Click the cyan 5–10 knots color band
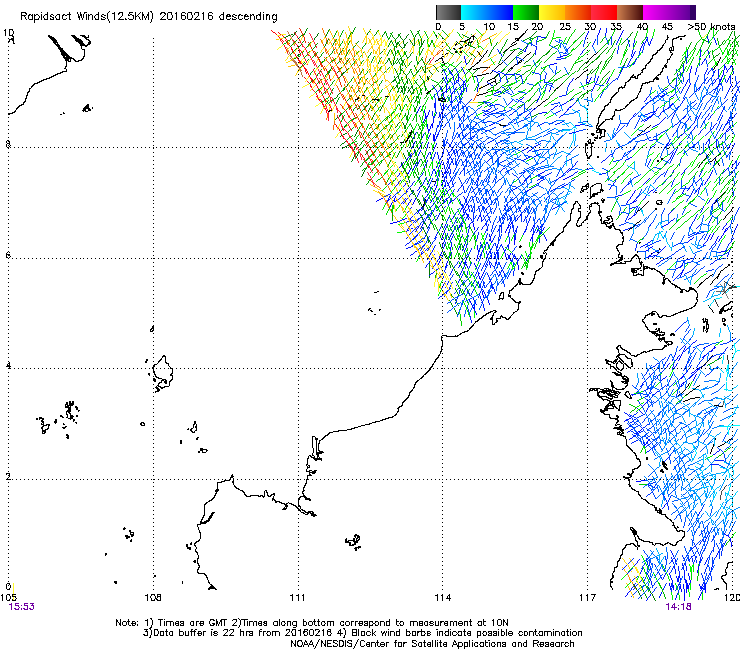The width and height of the screenshot is (740, 650). tap(474, 12)
